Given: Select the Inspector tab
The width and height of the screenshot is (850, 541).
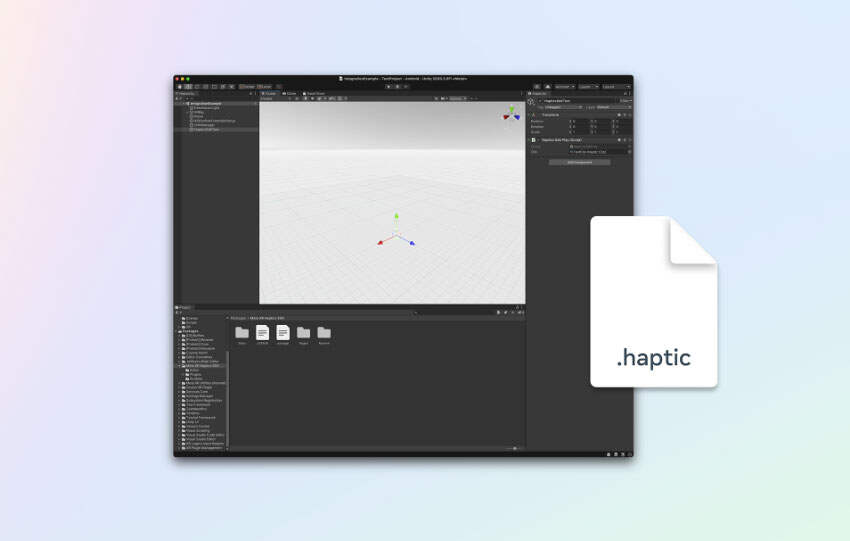Looking at the screenshot, I should 538,93.
